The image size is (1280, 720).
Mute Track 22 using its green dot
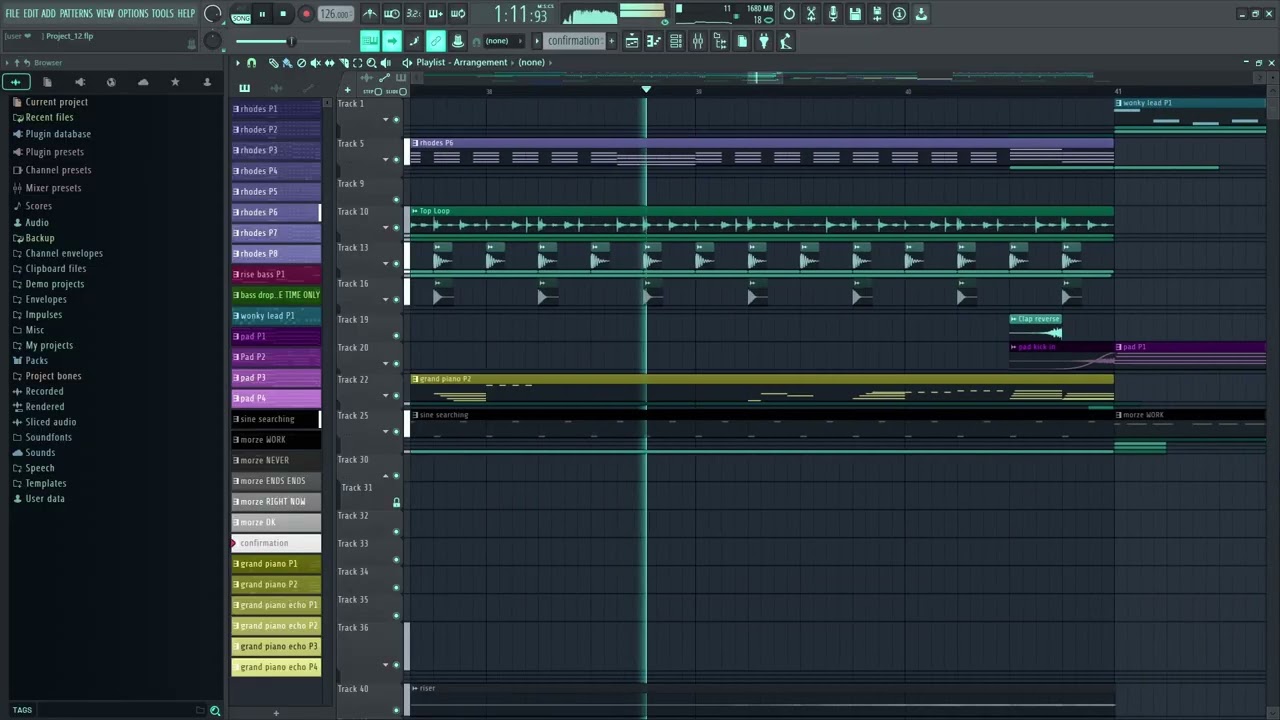[396, 396]
